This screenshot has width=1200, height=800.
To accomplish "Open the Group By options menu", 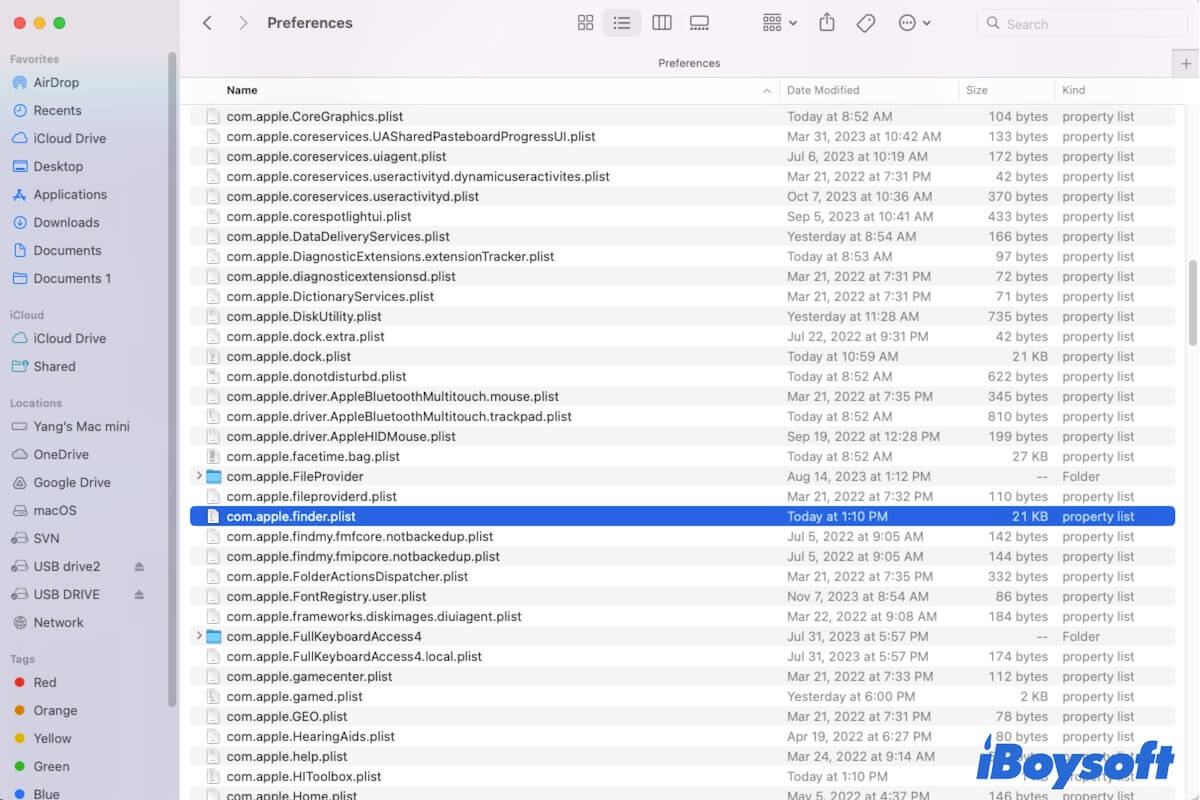I will [x=780, y=23].
